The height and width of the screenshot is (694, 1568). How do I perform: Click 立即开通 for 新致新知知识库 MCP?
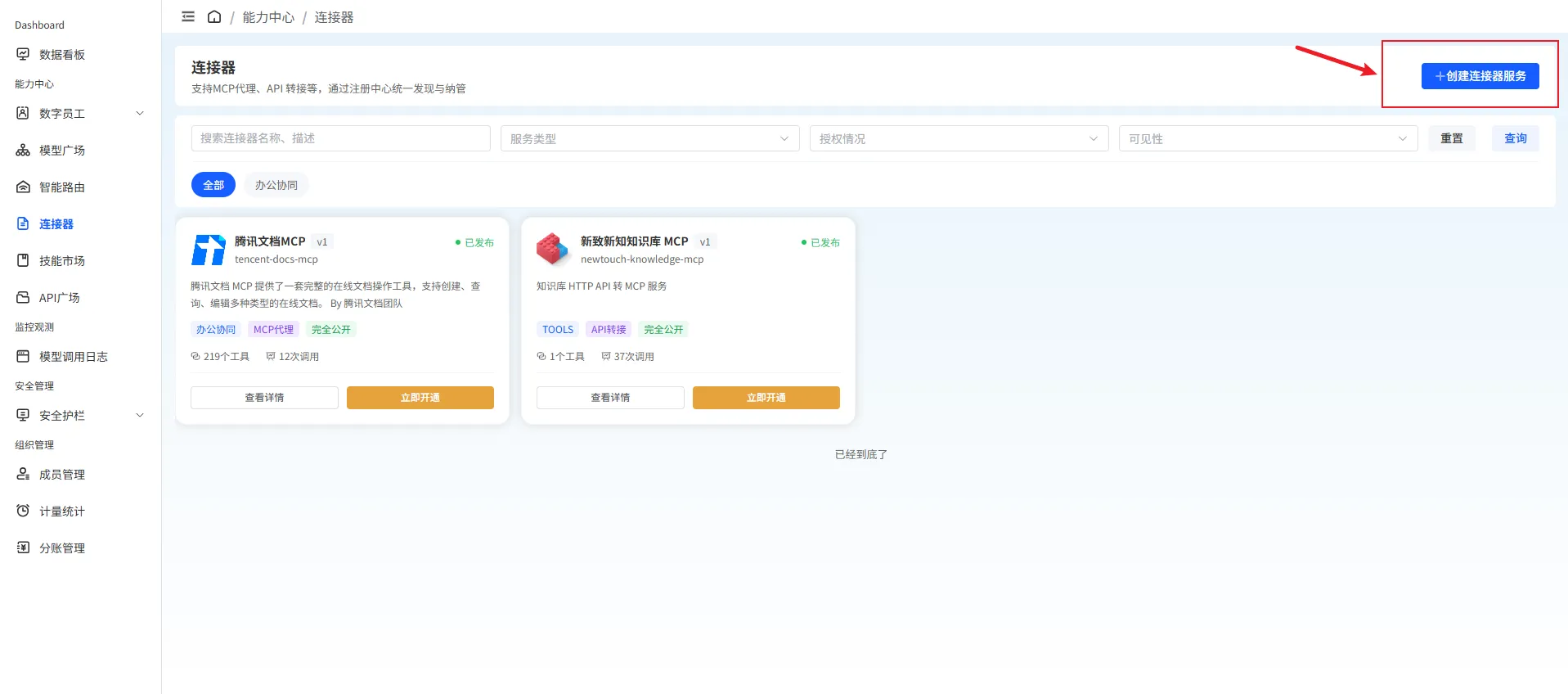(766, 398)
